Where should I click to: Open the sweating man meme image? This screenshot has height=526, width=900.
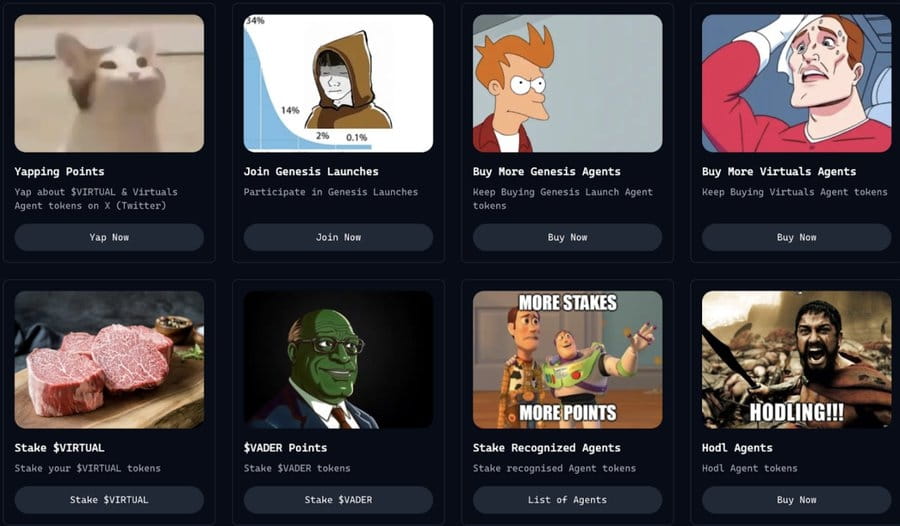pyautogui.click(x=796, y=83)
